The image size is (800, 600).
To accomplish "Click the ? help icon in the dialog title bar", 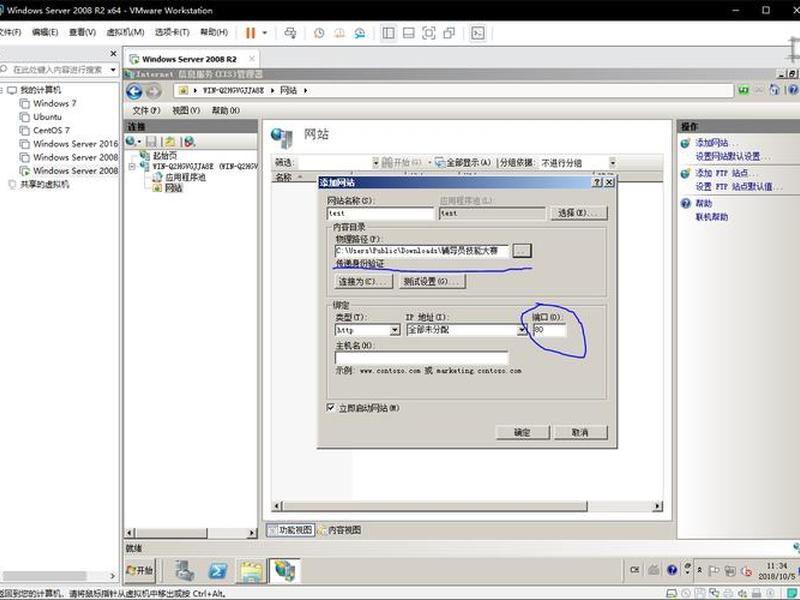I will click(x=597, y=182).
